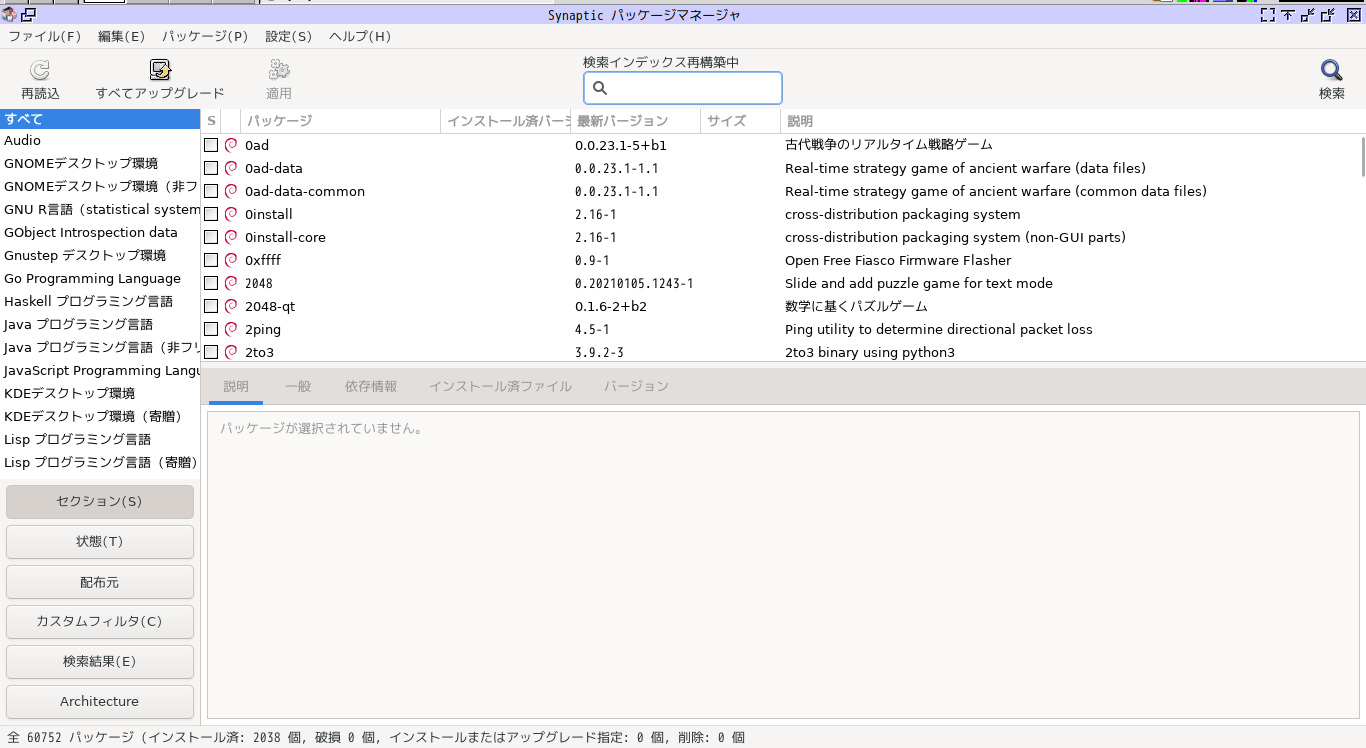Click the Debian swirl icon beside 2ping

pos(231,329)
